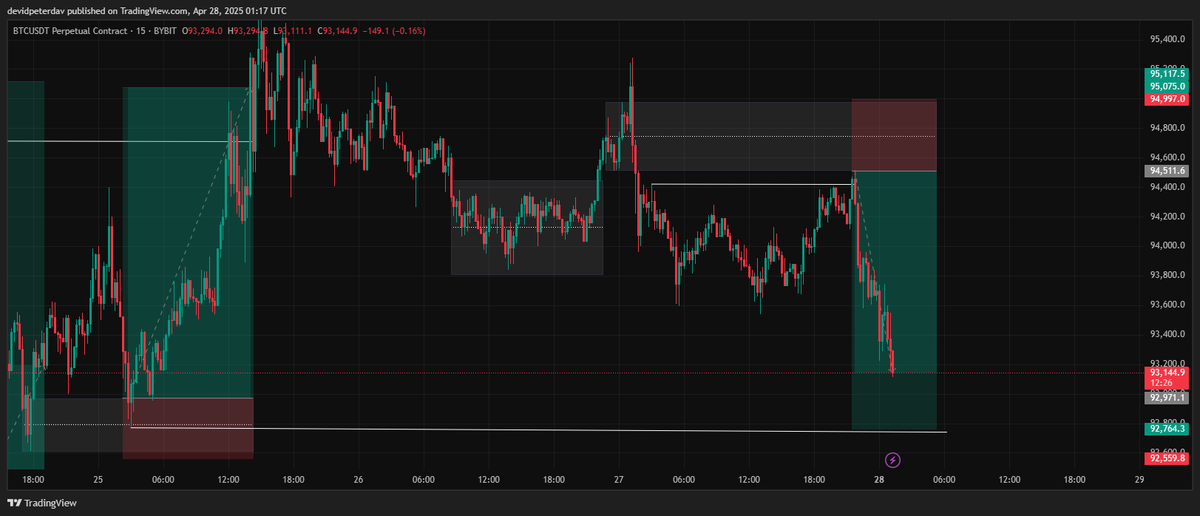Image resolution: width=1200 pixels, height=516 pixels.
Task: Click the 93,400.0 price axis label
Action: [1167, 334]
